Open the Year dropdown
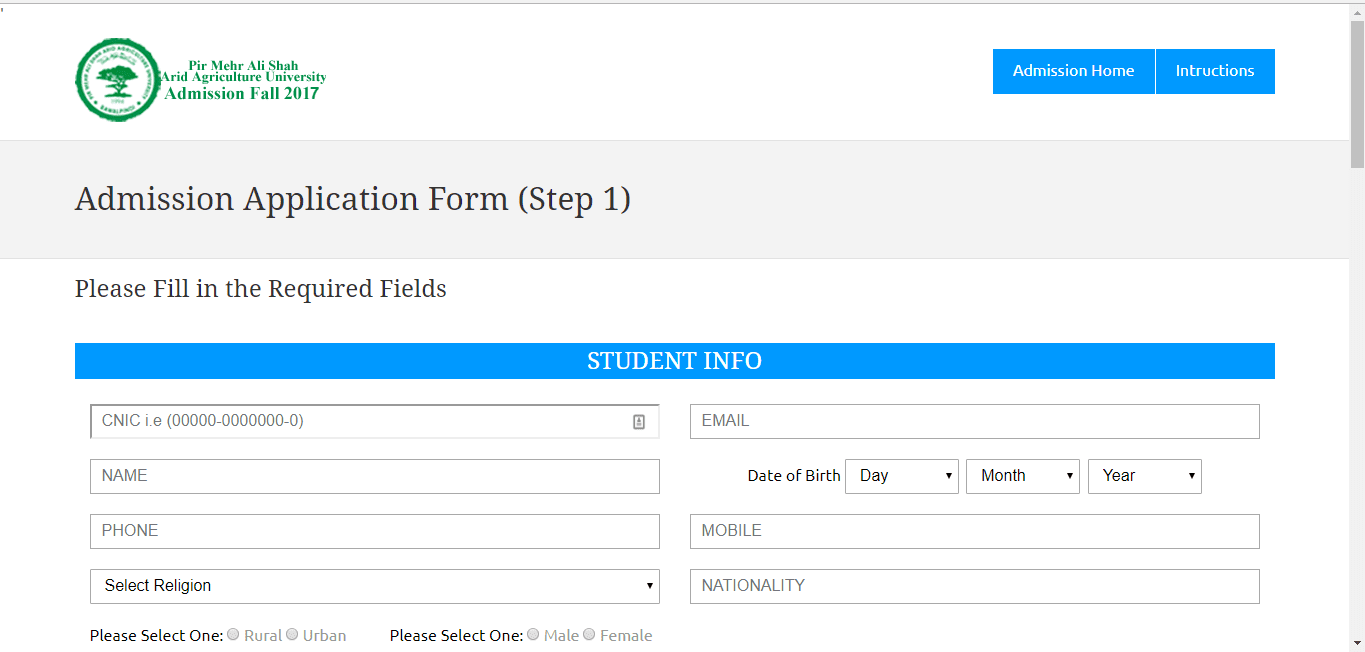 click(1144, 476)
